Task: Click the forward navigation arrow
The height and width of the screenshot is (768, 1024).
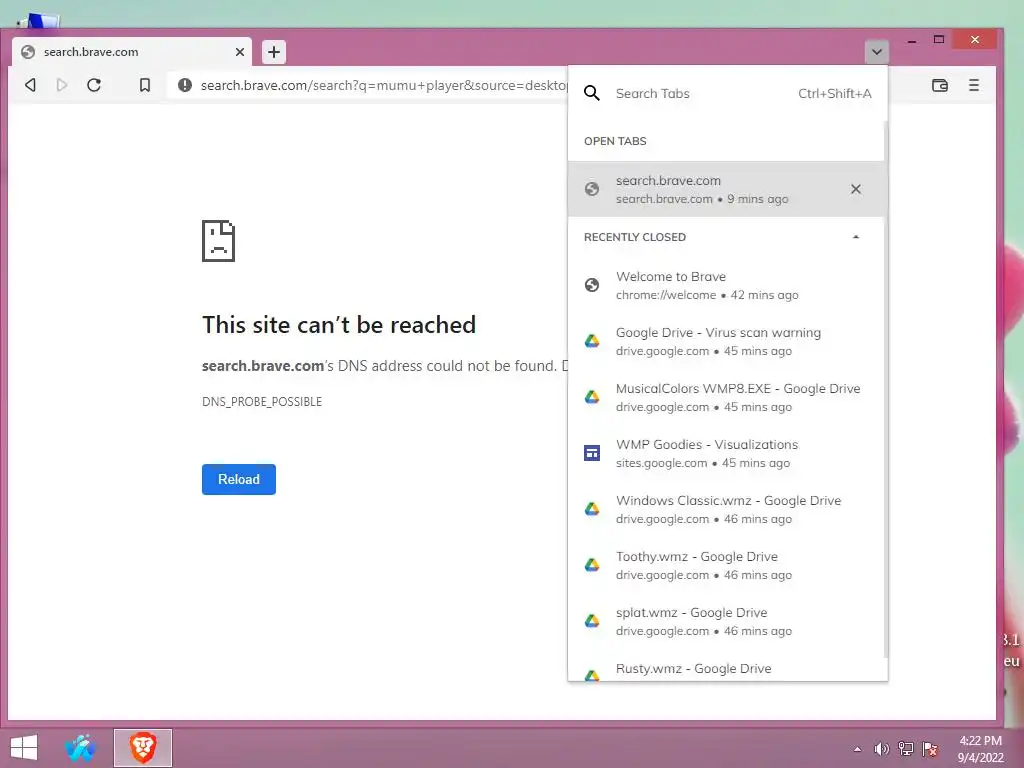Action: pyautogui.click(x=62, y=85)
